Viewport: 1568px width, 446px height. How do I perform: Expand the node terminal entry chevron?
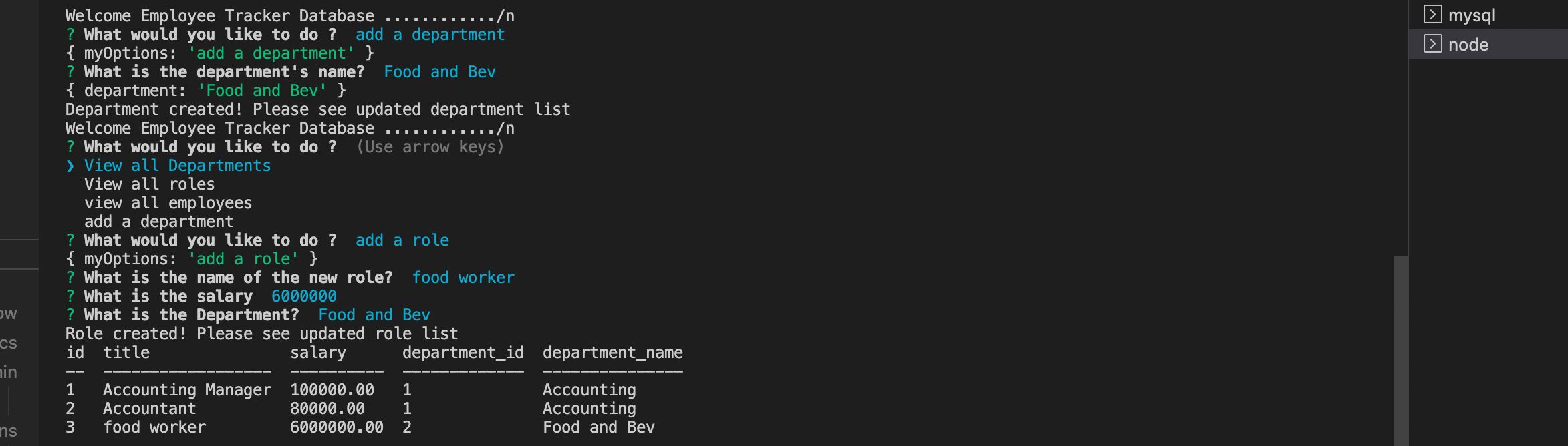click(1432, 45)
